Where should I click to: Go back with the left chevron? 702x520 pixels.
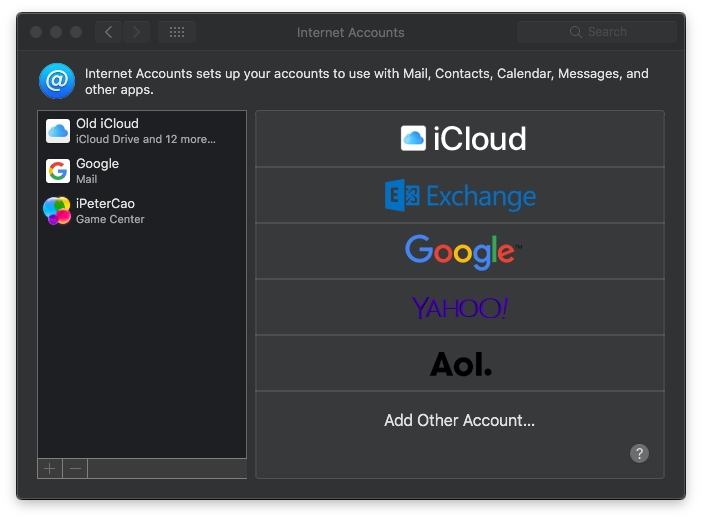[x=108, y=32]
